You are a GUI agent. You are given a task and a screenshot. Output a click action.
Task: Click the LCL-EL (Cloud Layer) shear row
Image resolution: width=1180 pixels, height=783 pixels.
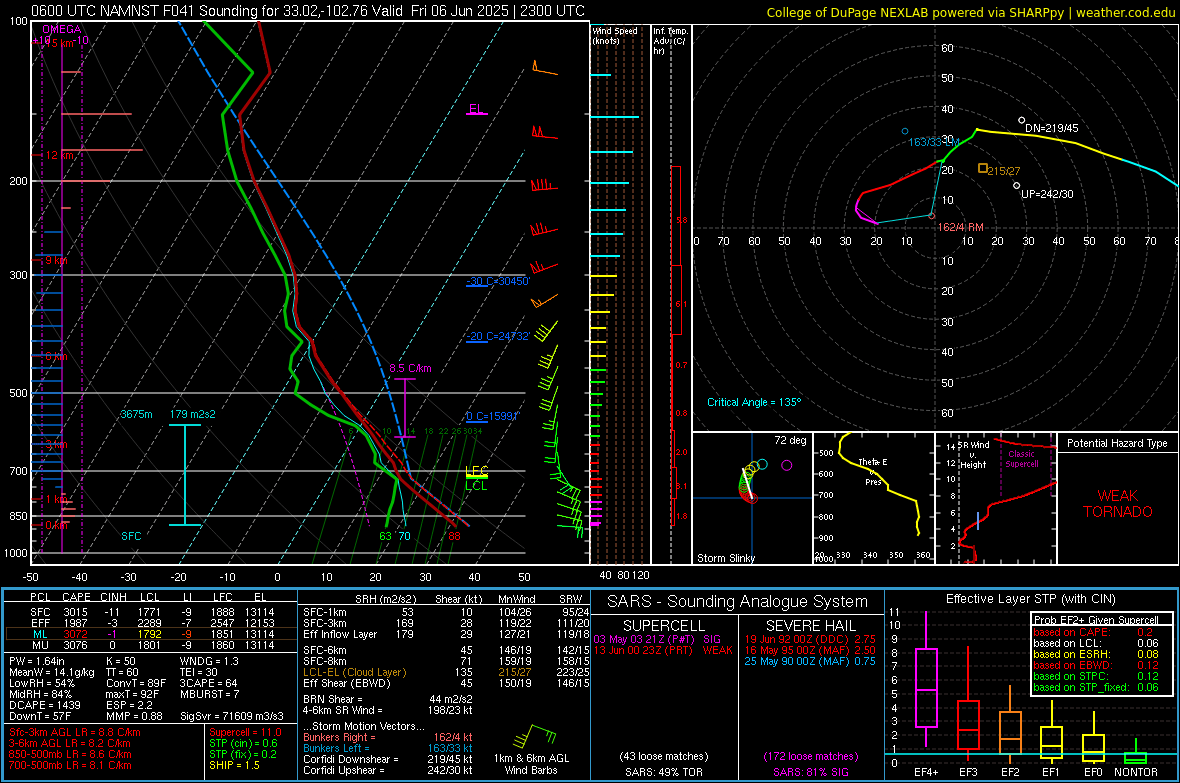(x=446, y=672)
